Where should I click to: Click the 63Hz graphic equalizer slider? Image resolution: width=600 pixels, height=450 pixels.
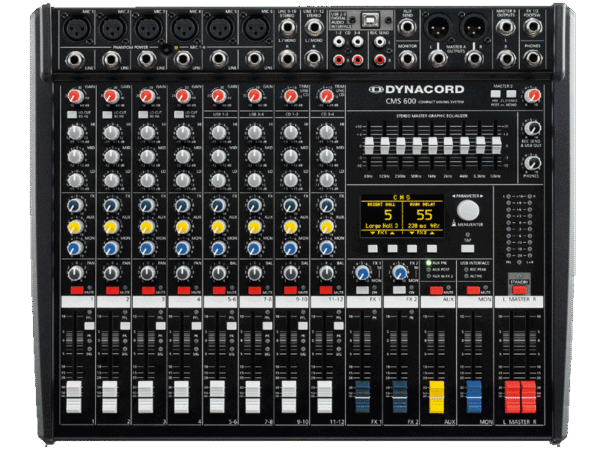pyautogui.click(x=369, y=146)
